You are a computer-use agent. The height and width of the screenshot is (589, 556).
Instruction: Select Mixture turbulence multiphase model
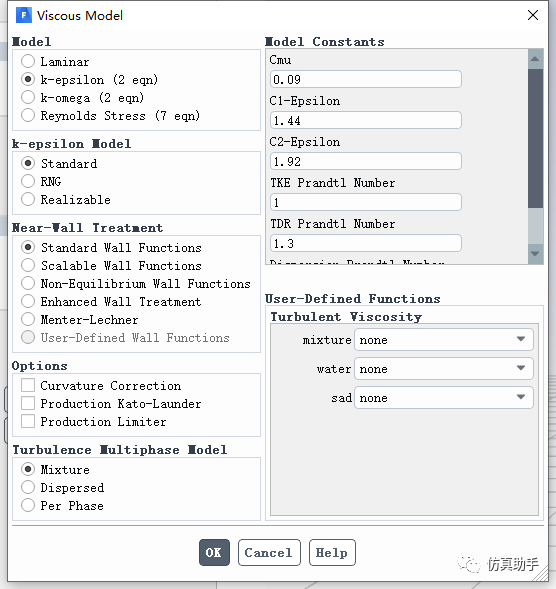[28, 470]
